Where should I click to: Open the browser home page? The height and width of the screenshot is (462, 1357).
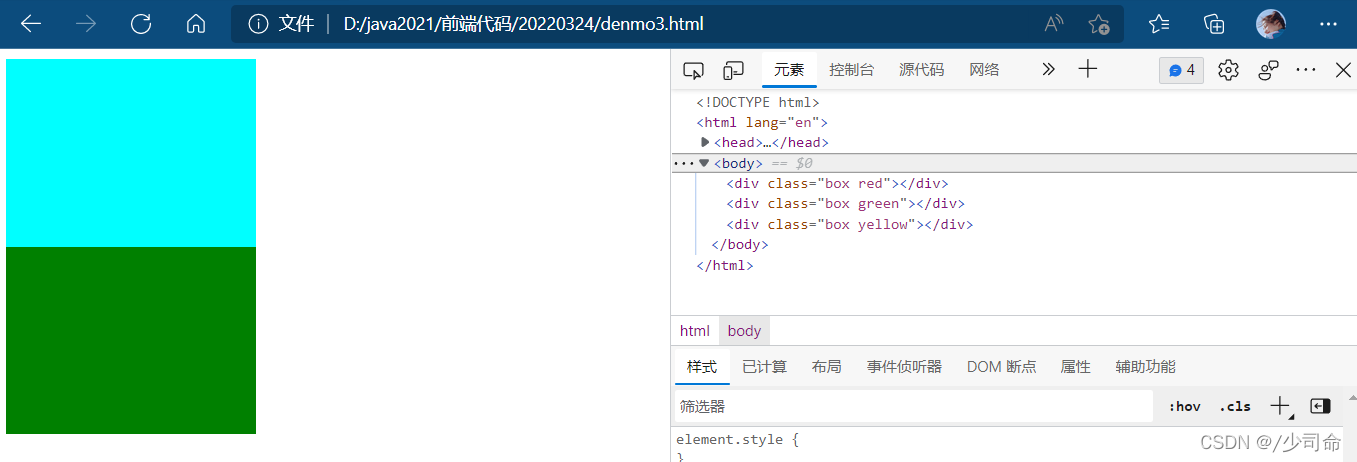click(x=196, y=24)
